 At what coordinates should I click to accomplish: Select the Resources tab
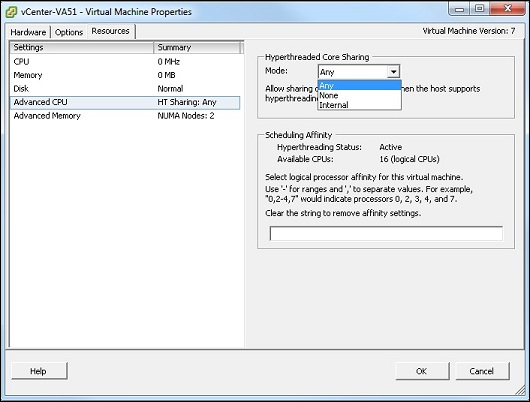coord(111,31)
